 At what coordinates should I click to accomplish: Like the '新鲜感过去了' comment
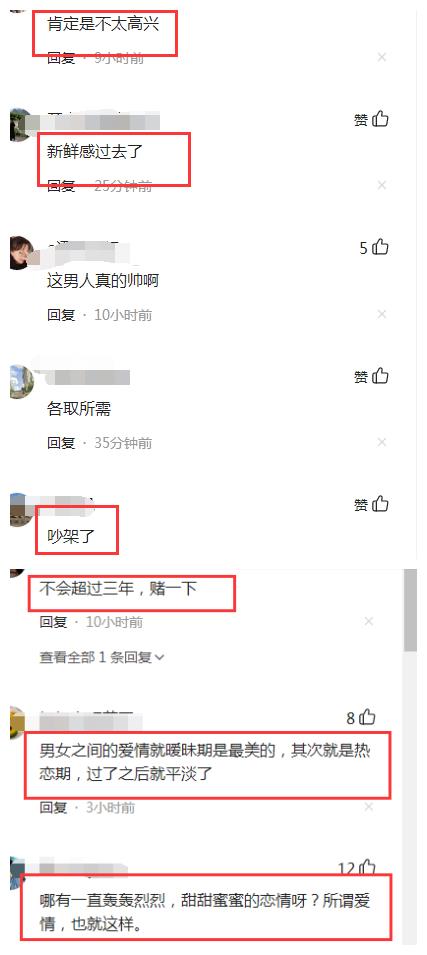point(372,119)
